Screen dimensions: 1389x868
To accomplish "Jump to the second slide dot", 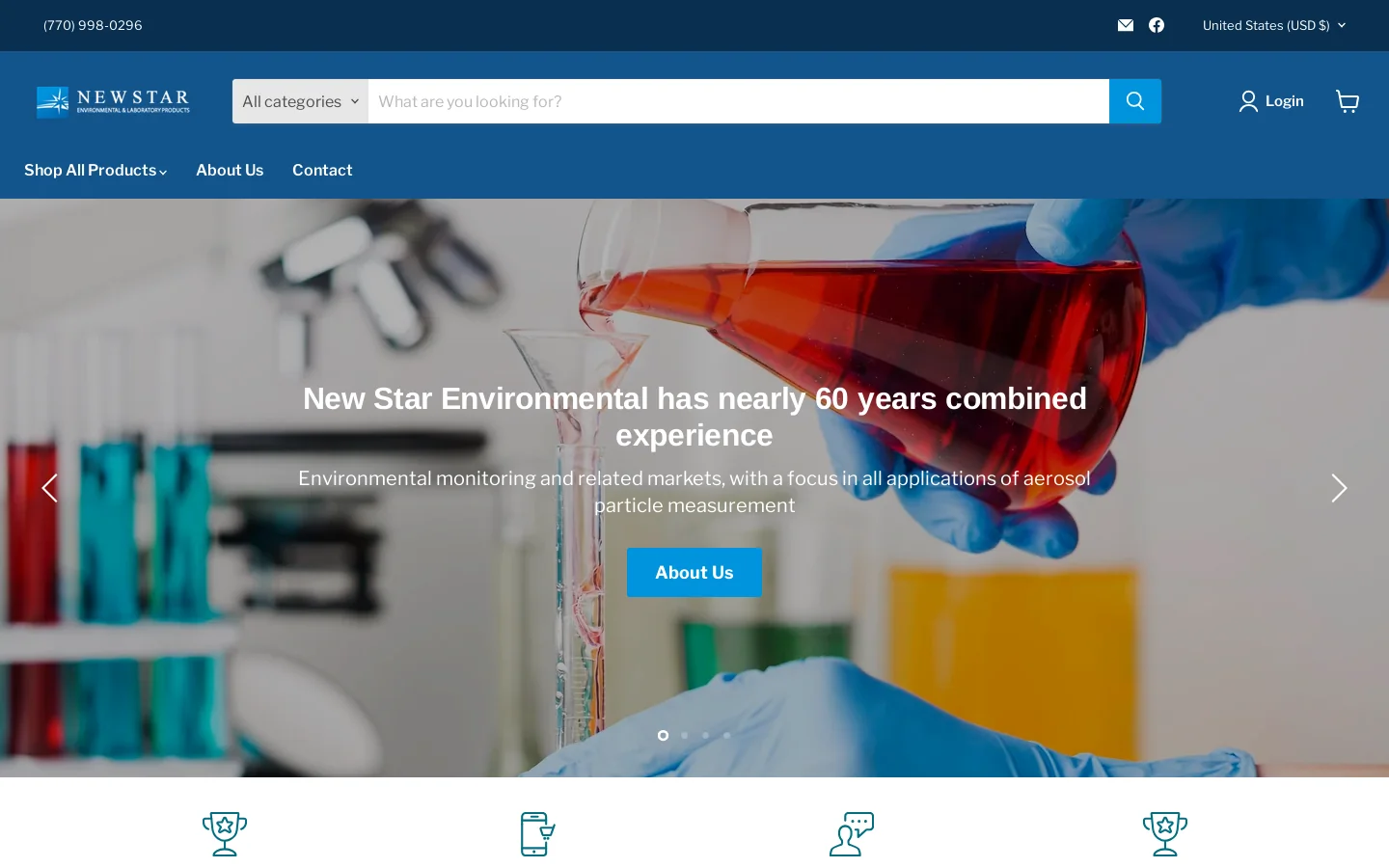I will pos(685,735).
